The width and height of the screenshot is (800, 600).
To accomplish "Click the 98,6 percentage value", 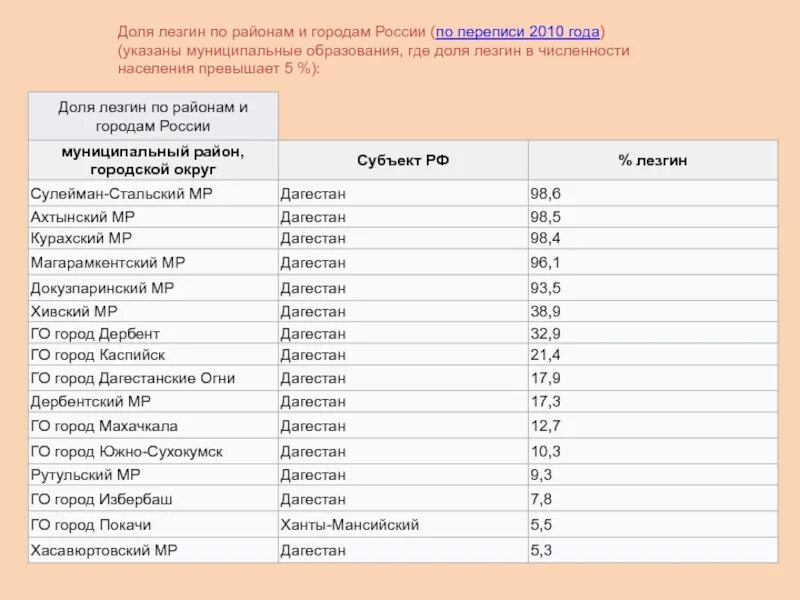I will click(545, 193).
